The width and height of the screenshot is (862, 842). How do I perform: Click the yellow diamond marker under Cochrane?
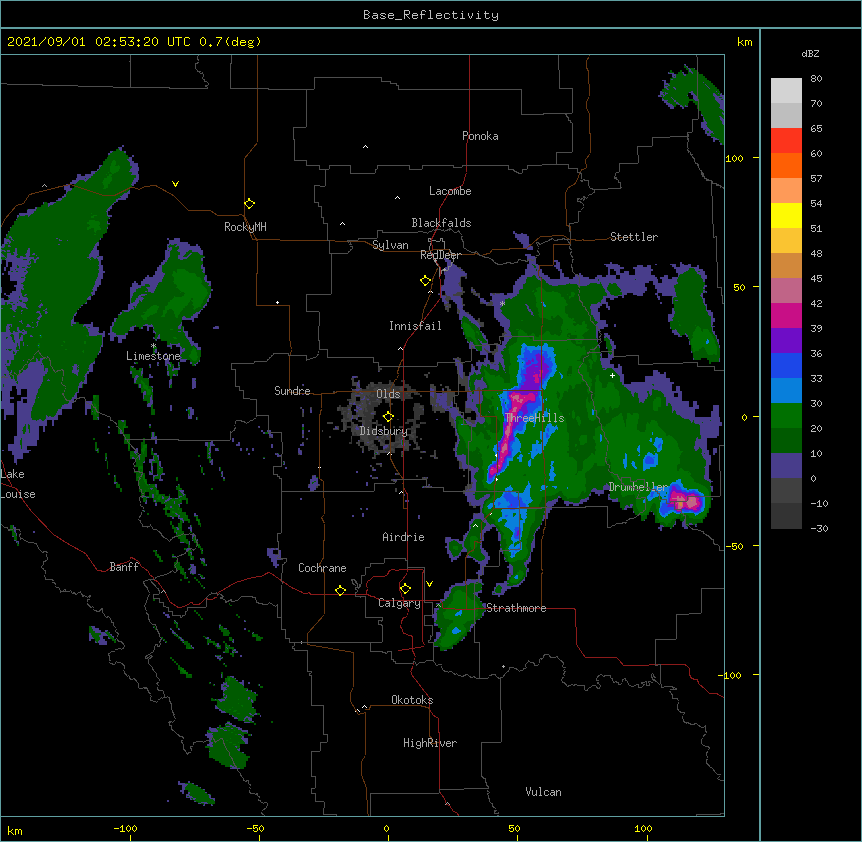(x=340, y=590)
